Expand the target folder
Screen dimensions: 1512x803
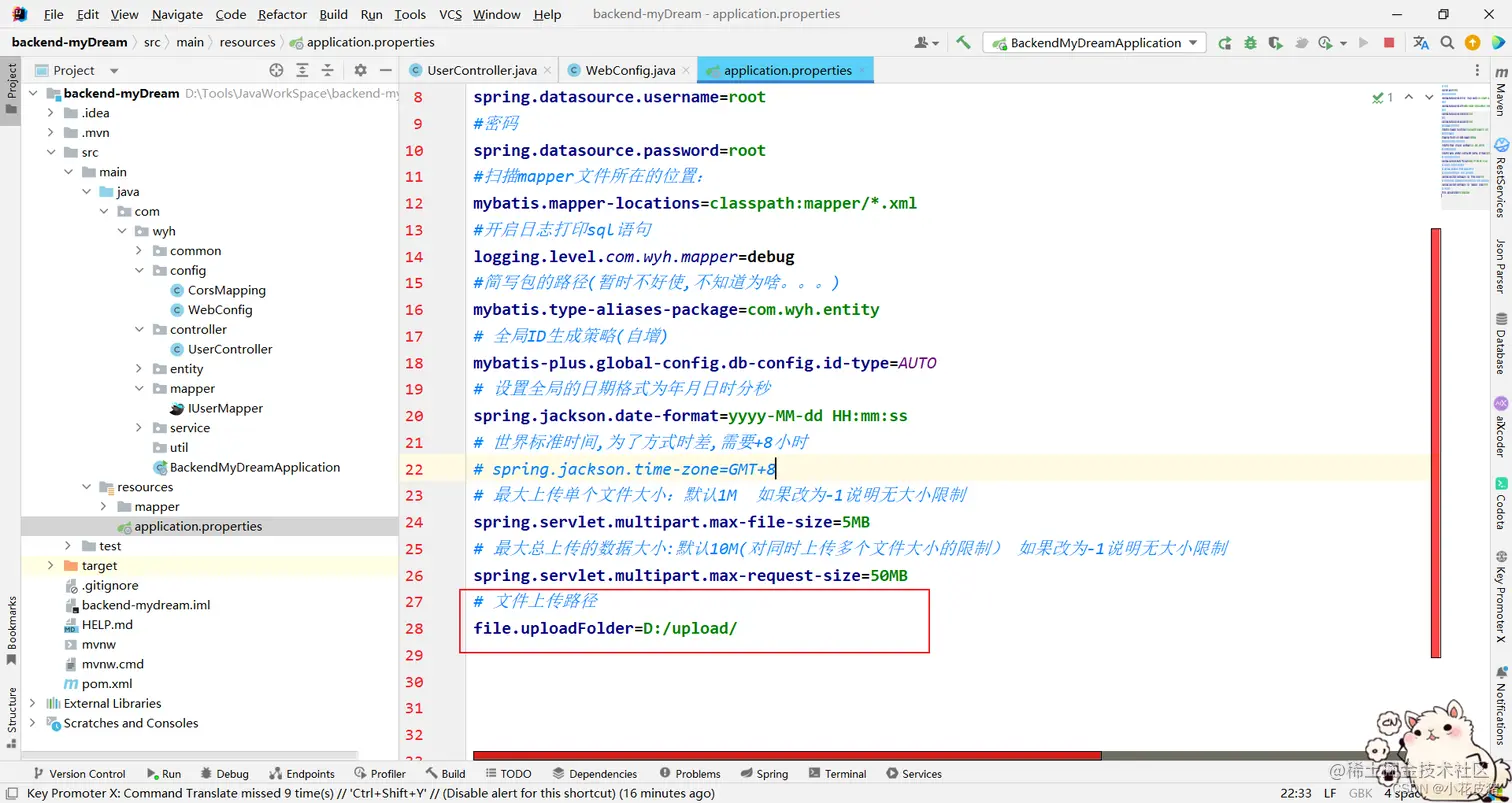[51, 565]
